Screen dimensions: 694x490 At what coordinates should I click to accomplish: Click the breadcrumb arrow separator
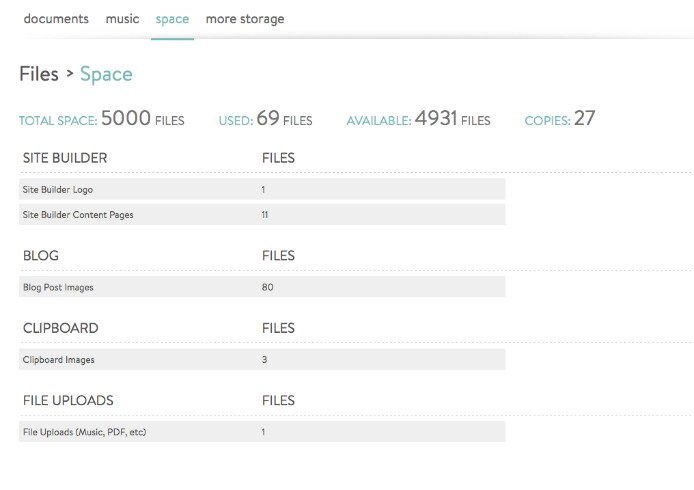[x=70, y=73]
